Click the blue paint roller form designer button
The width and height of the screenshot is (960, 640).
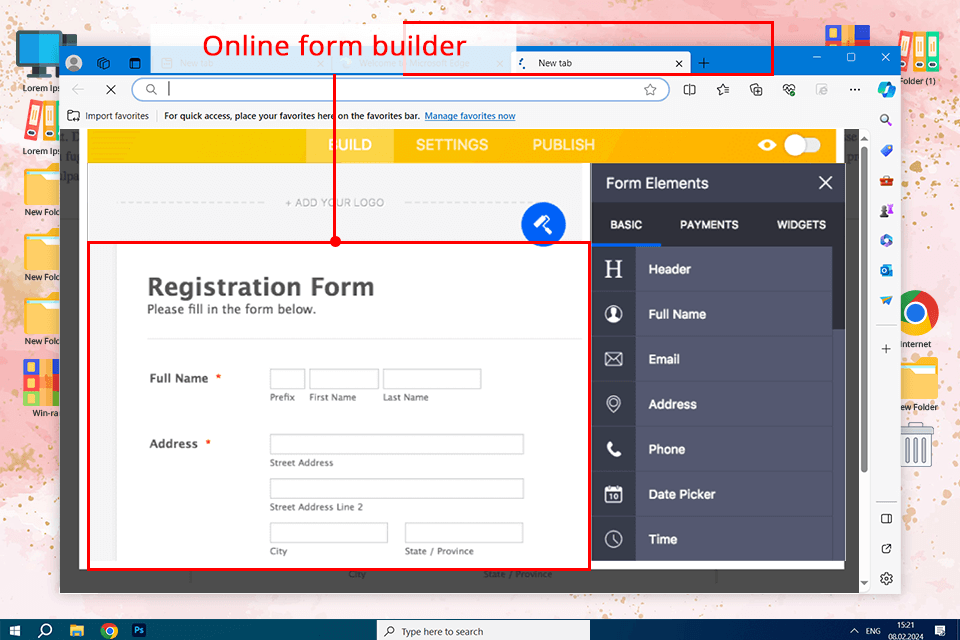(x=543, y=224)
